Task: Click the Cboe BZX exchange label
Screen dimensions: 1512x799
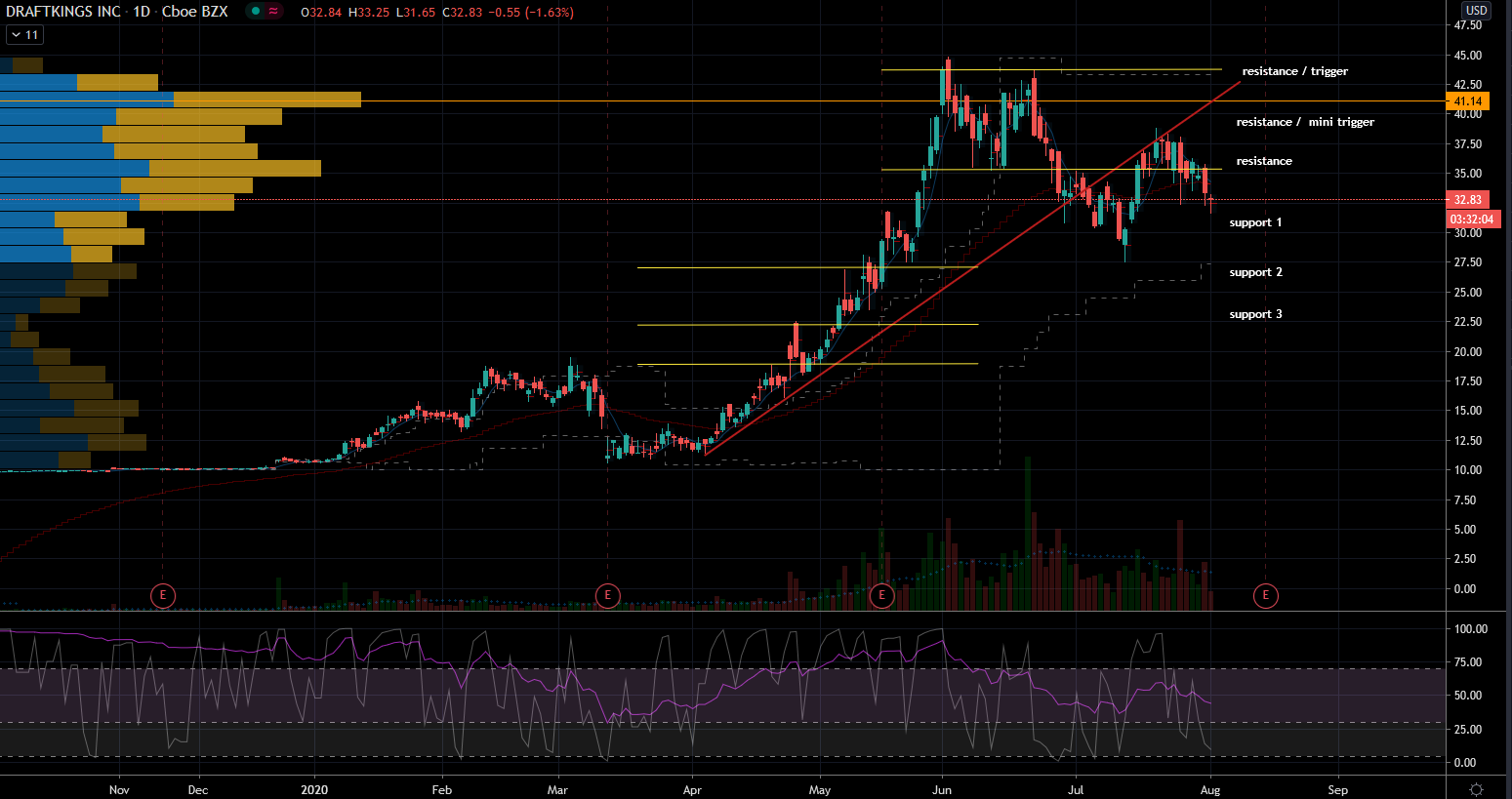Action: [x=195, y=12]
